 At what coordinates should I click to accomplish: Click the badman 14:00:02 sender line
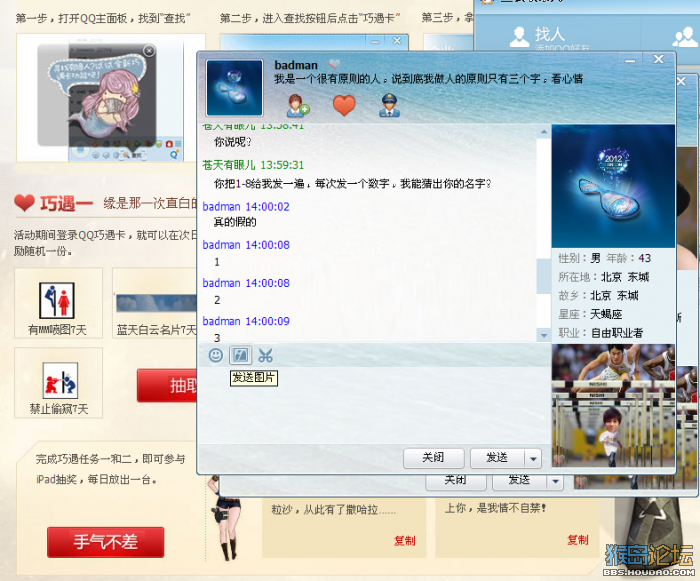(246, 206)
